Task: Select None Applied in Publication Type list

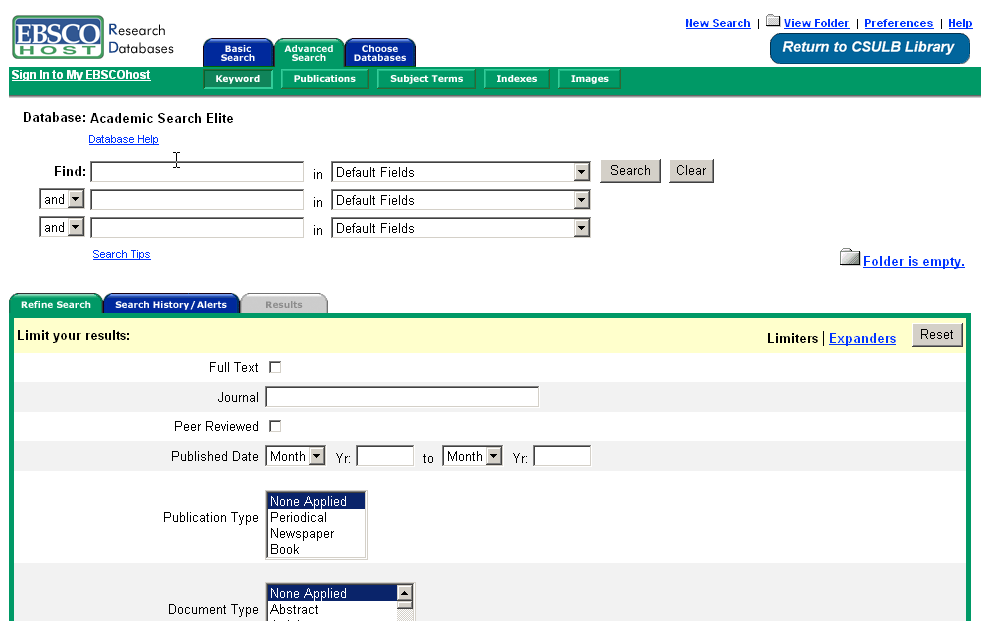Action: click(316, 501)
